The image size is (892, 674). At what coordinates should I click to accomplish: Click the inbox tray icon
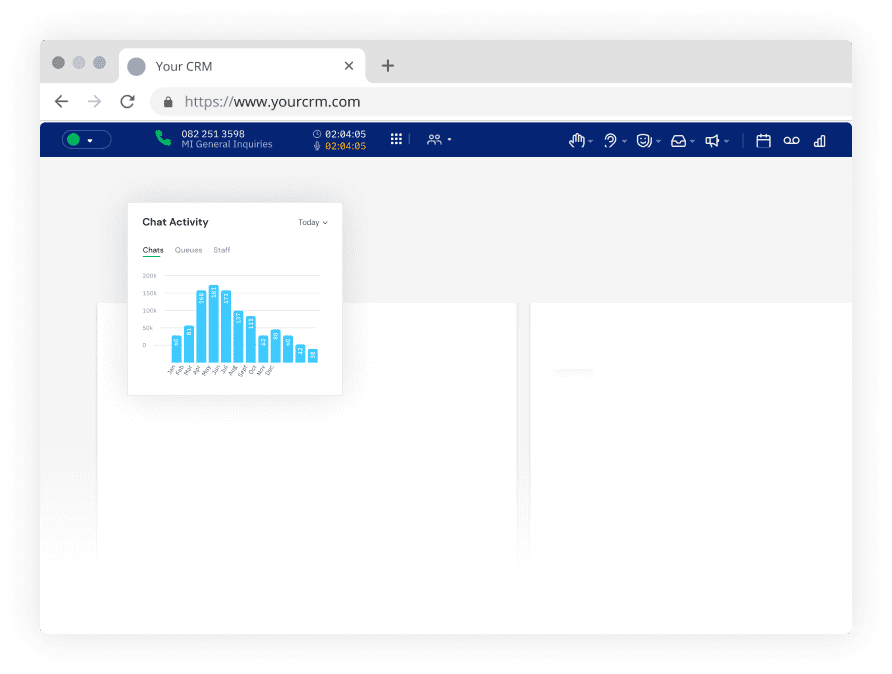pyautogui.click(x=679, y=141)
